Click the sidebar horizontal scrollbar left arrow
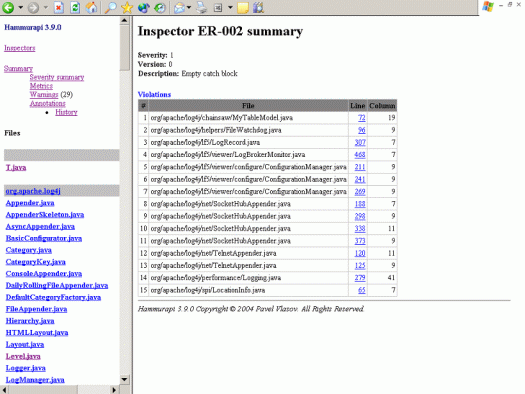This screenshot has width=525, height=394. [4, 390]
